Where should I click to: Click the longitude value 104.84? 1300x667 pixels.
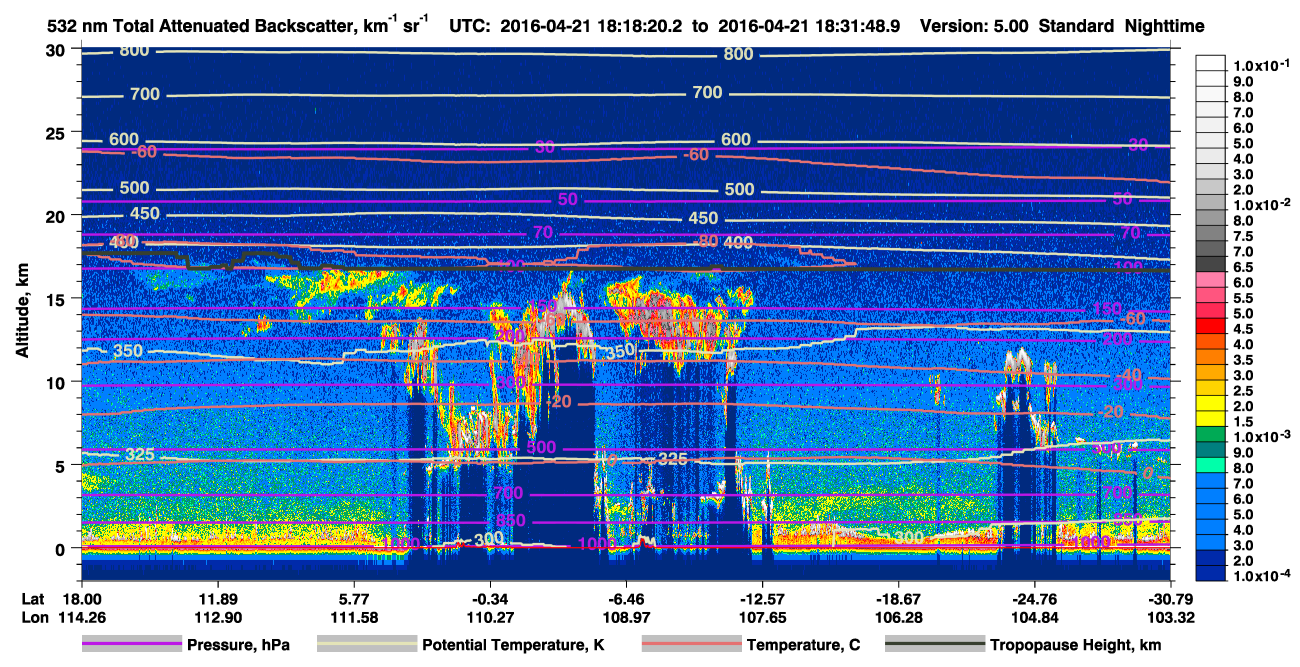1035,617
